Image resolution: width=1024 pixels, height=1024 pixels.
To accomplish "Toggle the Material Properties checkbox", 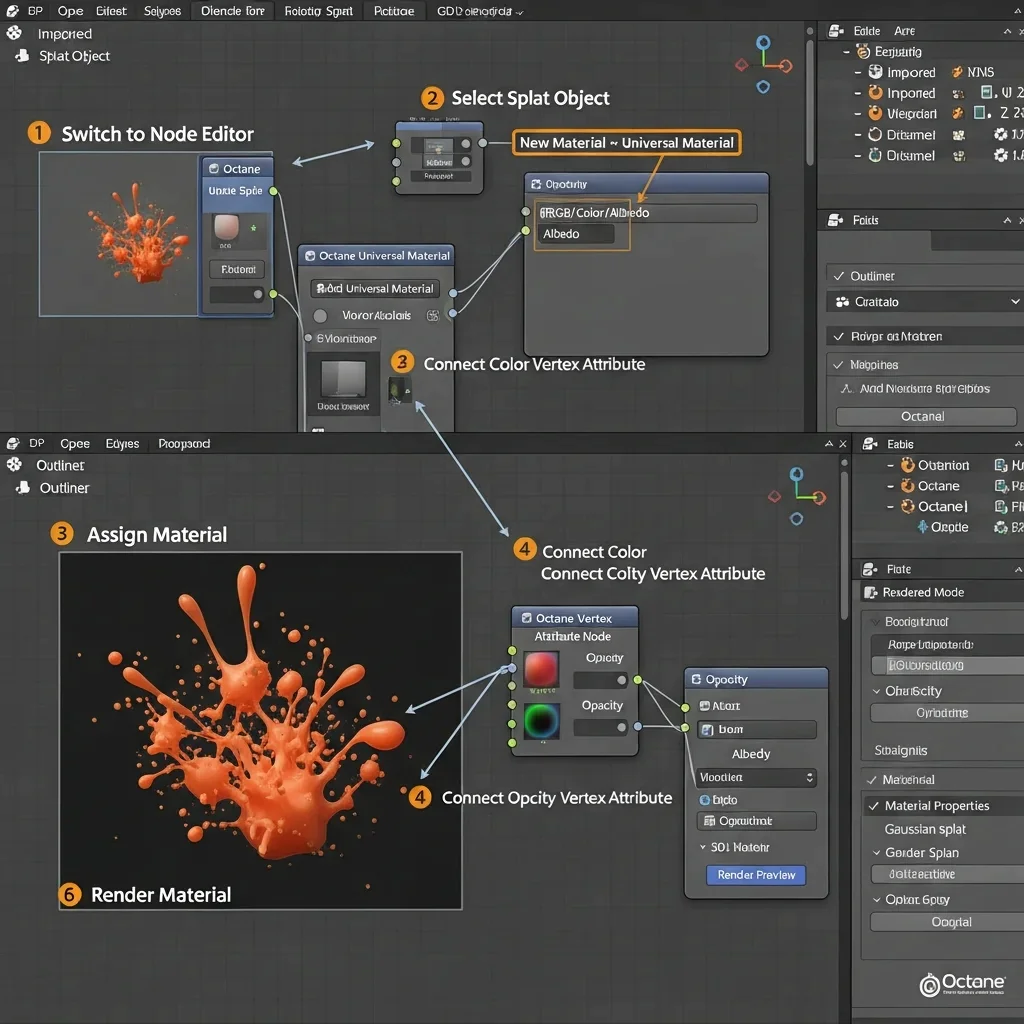I will [x=873, y=805].
